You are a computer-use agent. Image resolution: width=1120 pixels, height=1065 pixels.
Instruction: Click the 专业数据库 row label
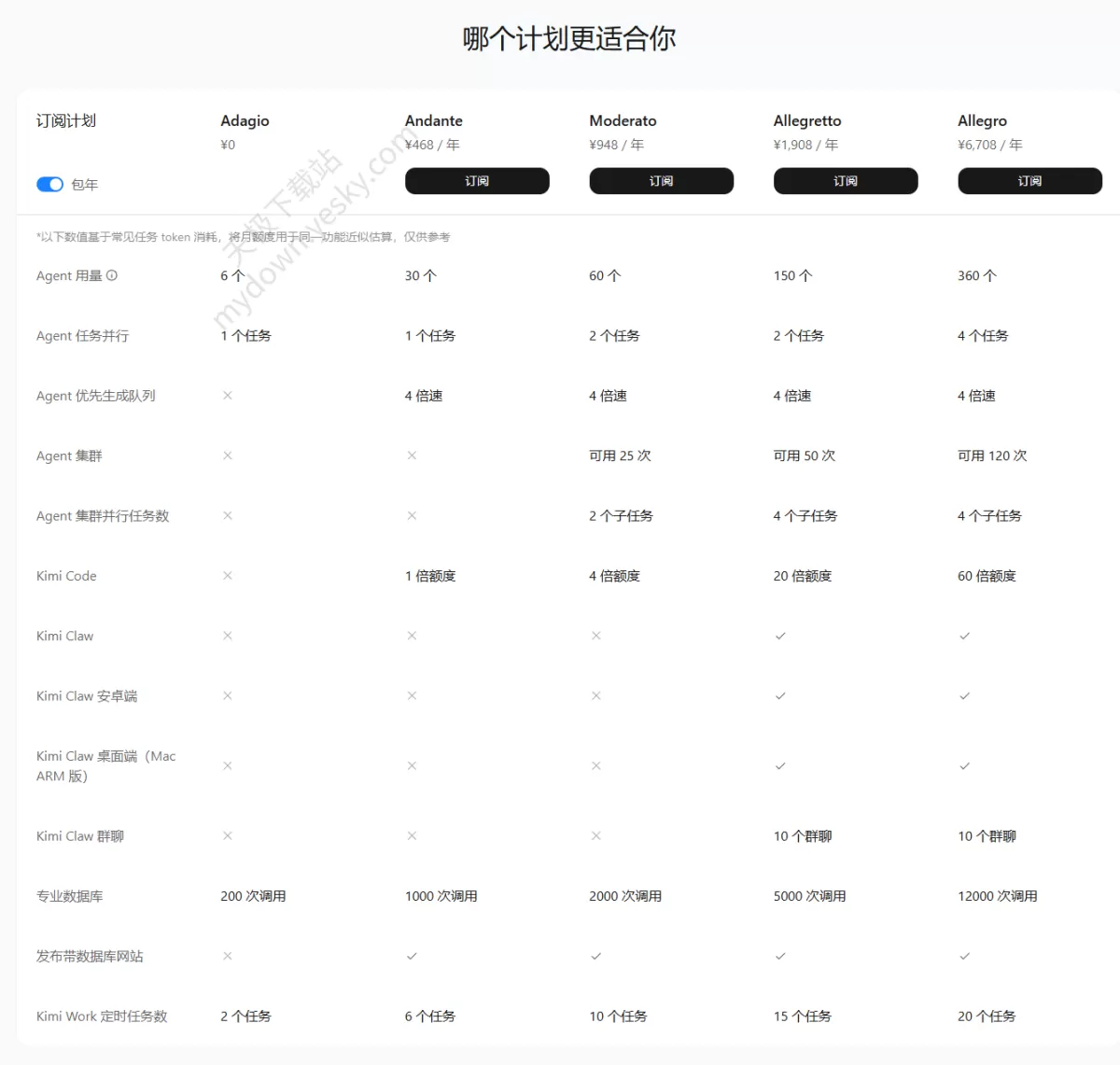(x=70, y=896)
